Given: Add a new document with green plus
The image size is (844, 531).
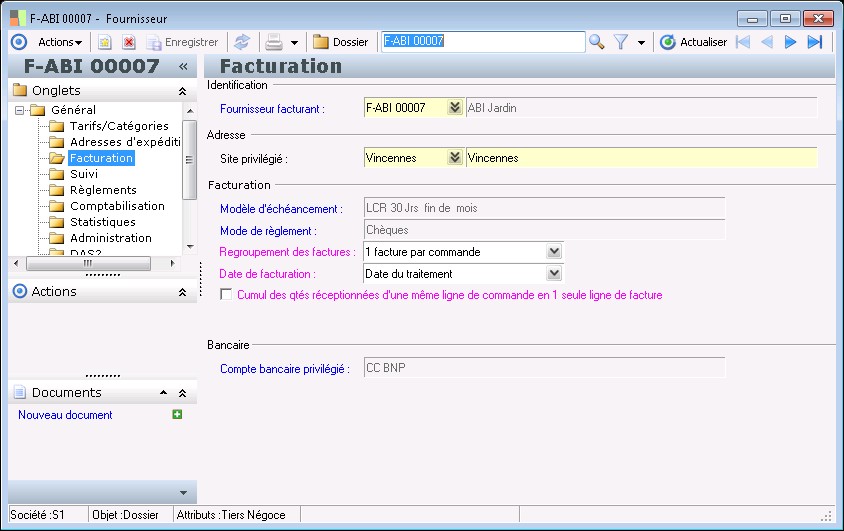Looking at the screenshot, I should tap(177, 414).
